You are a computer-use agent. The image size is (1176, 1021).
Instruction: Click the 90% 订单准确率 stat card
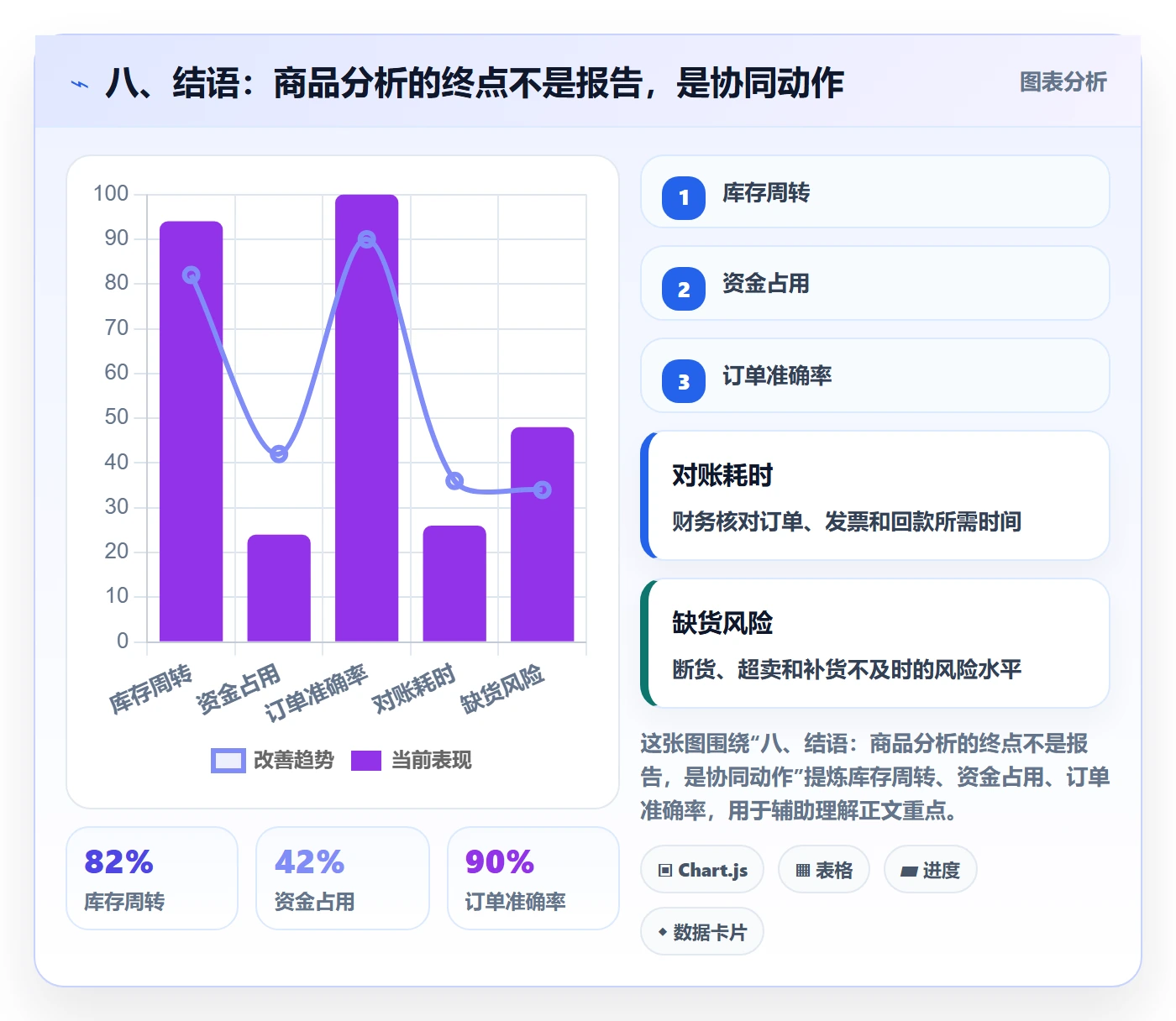[533, 878]
